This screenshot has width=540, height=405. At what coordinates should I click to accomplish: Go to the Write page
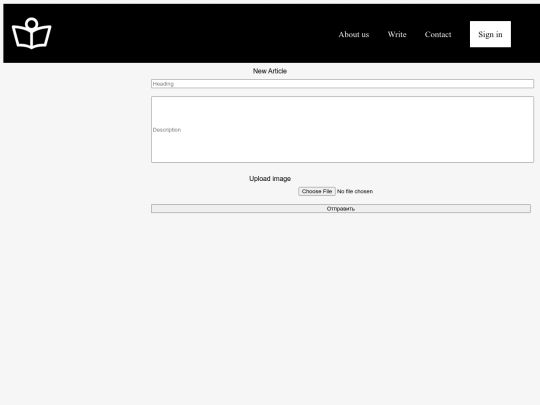[397, 34]
